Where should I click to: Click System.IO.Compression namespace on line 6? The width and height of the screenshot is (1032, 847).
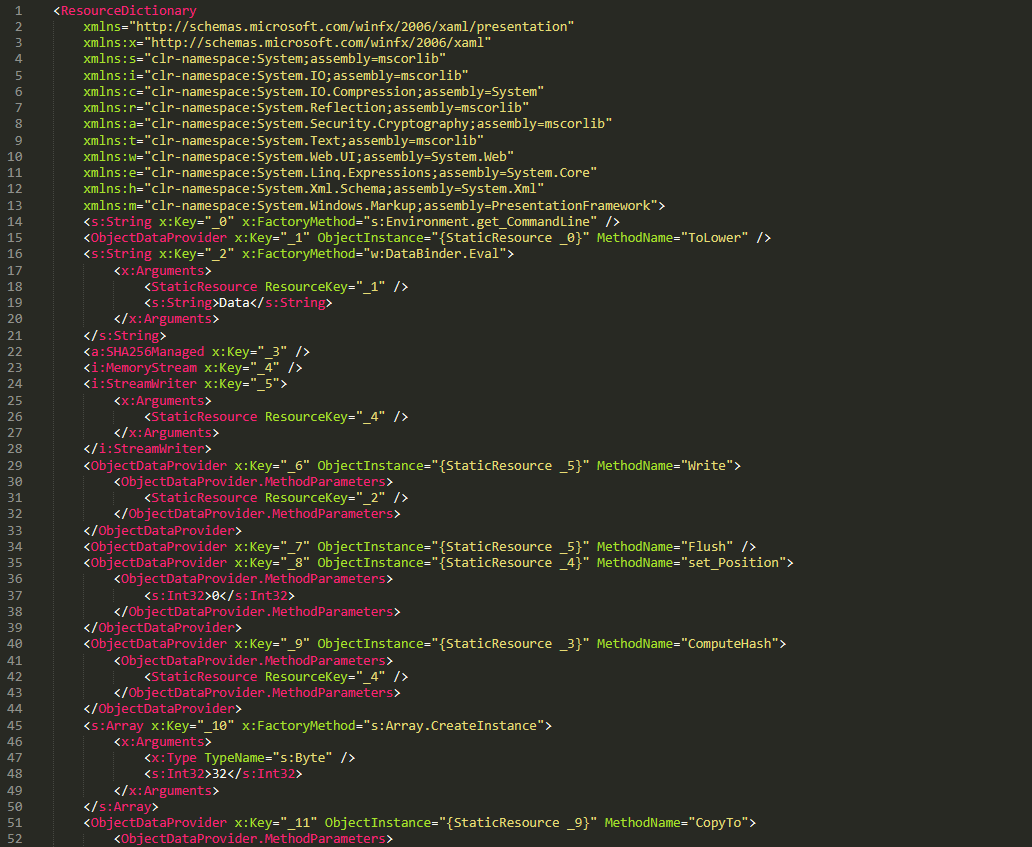[x=344, y=91]
